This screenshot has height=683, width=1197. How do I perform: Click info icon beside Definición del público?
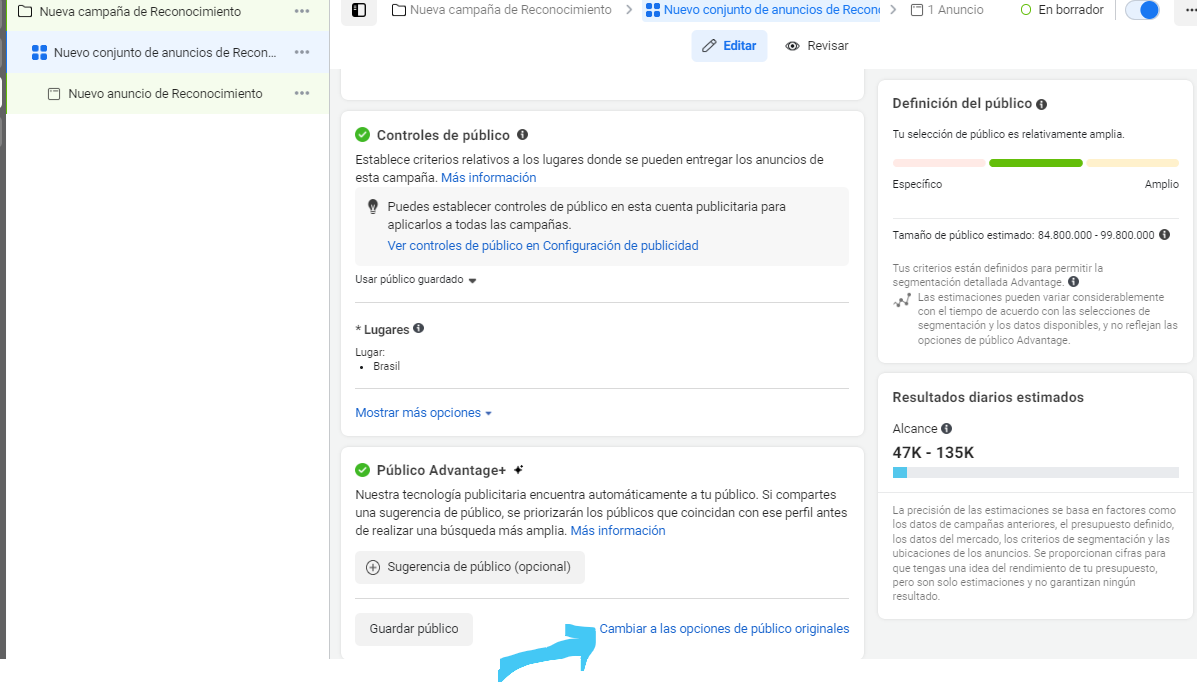1041,104
